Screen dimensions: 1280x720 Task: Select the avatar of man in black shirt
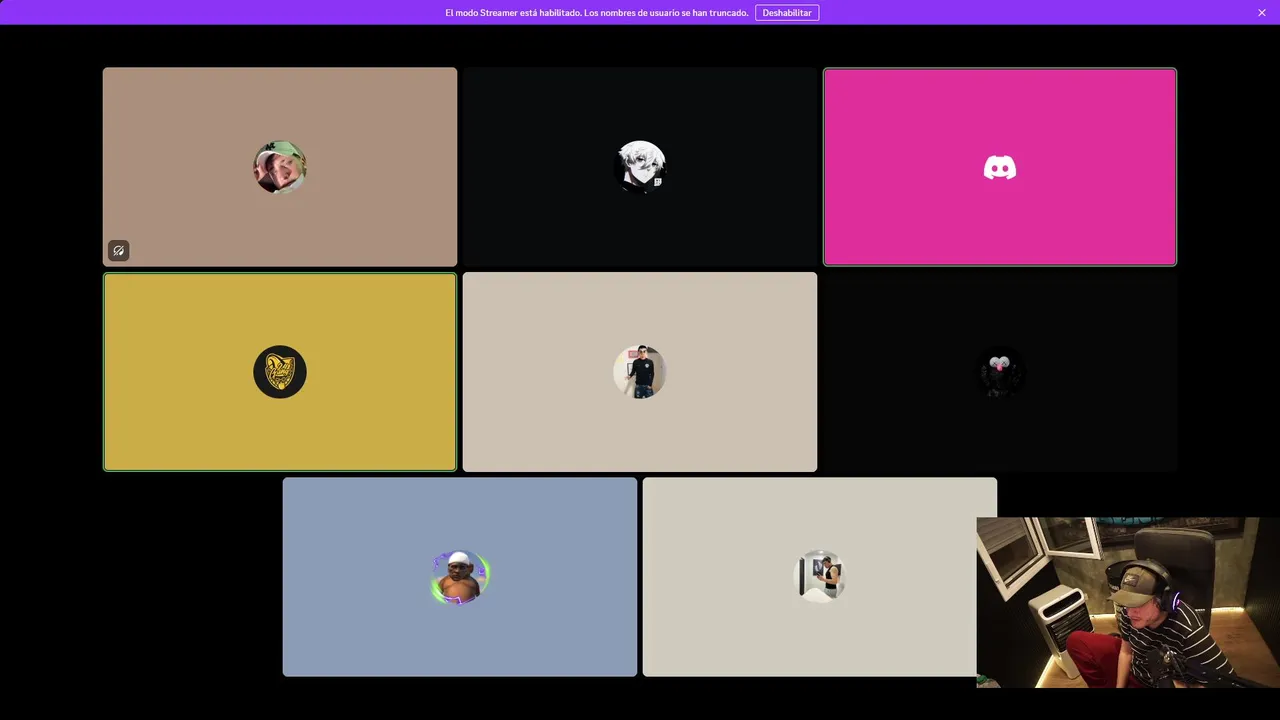coord(640,372)
